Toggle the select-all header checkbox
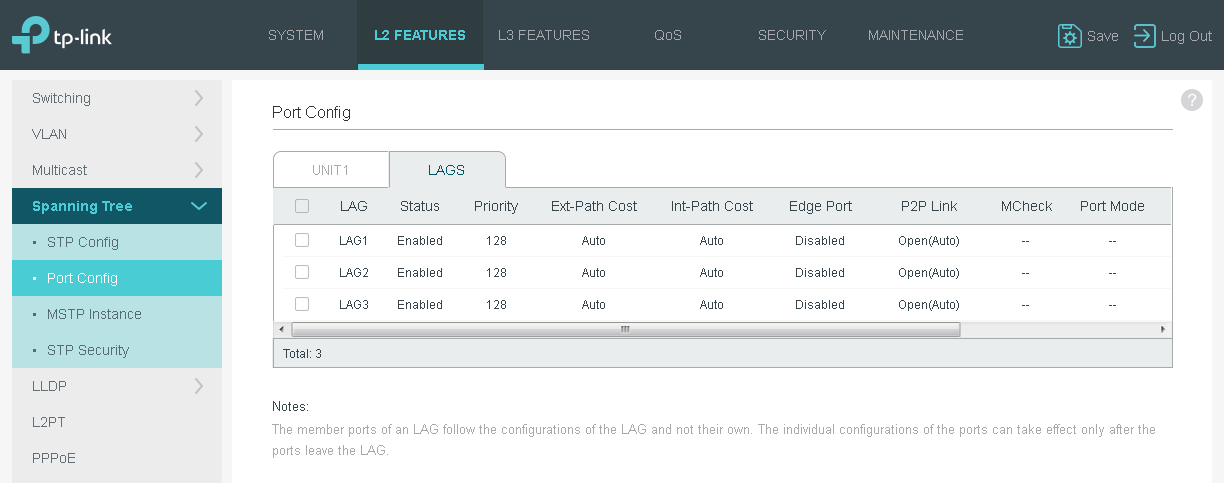This screenshot has height=483, width=1224. point(302,206)
